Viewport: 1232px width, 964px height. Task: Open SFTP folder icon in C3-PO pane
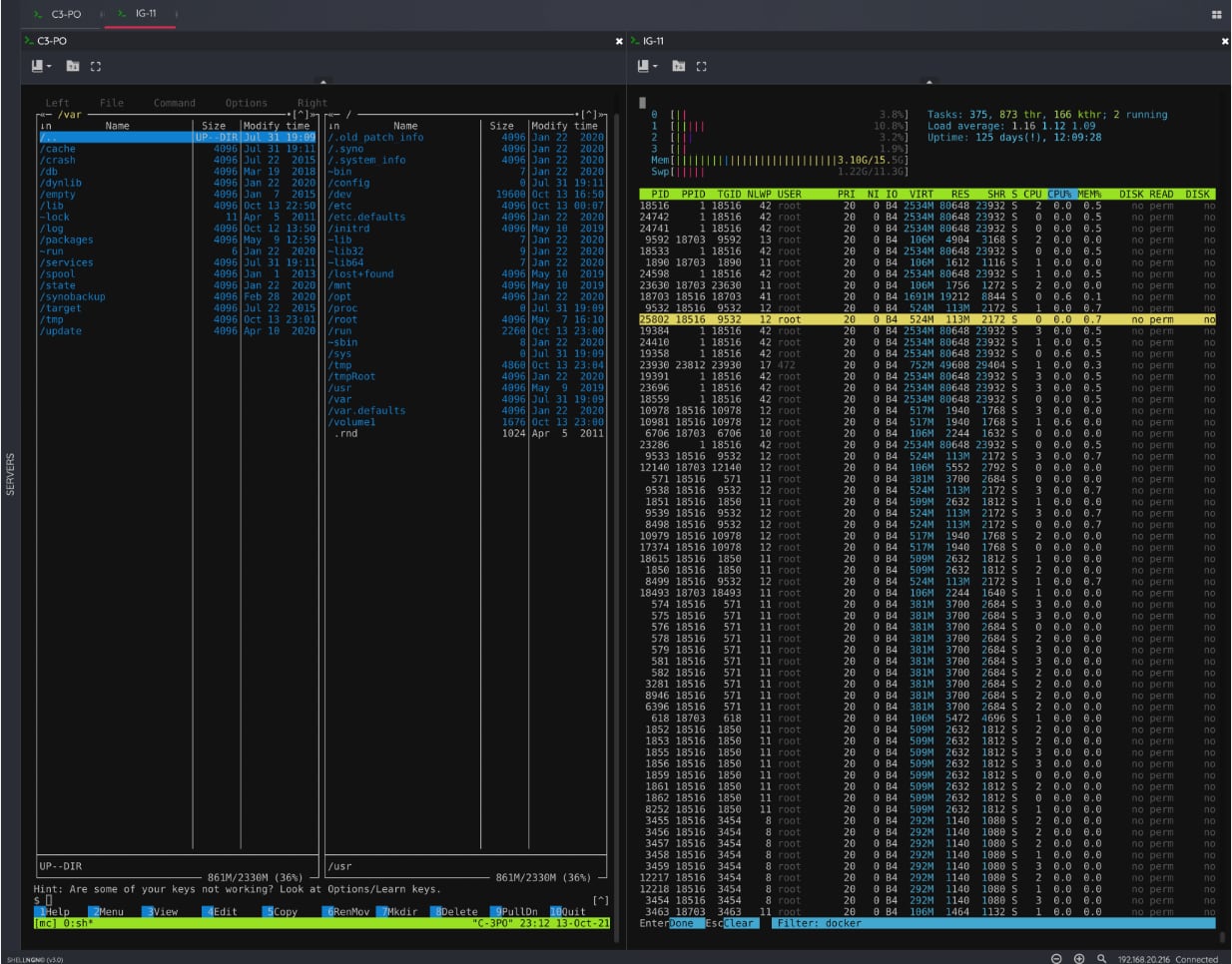coord(73,66)
